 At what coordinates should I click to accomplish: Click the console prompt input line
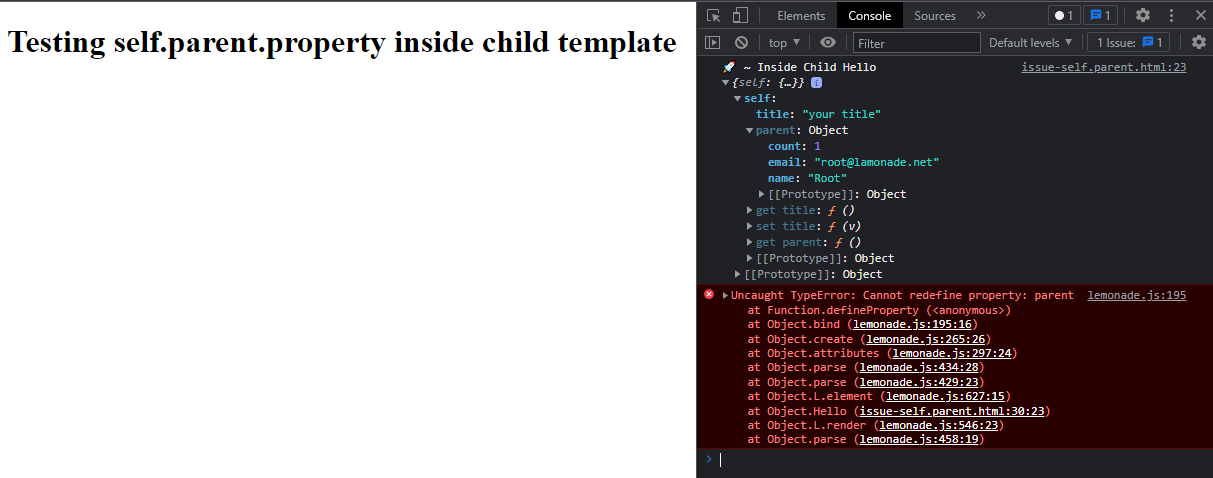pyautogui.click(x=960, y=460)
